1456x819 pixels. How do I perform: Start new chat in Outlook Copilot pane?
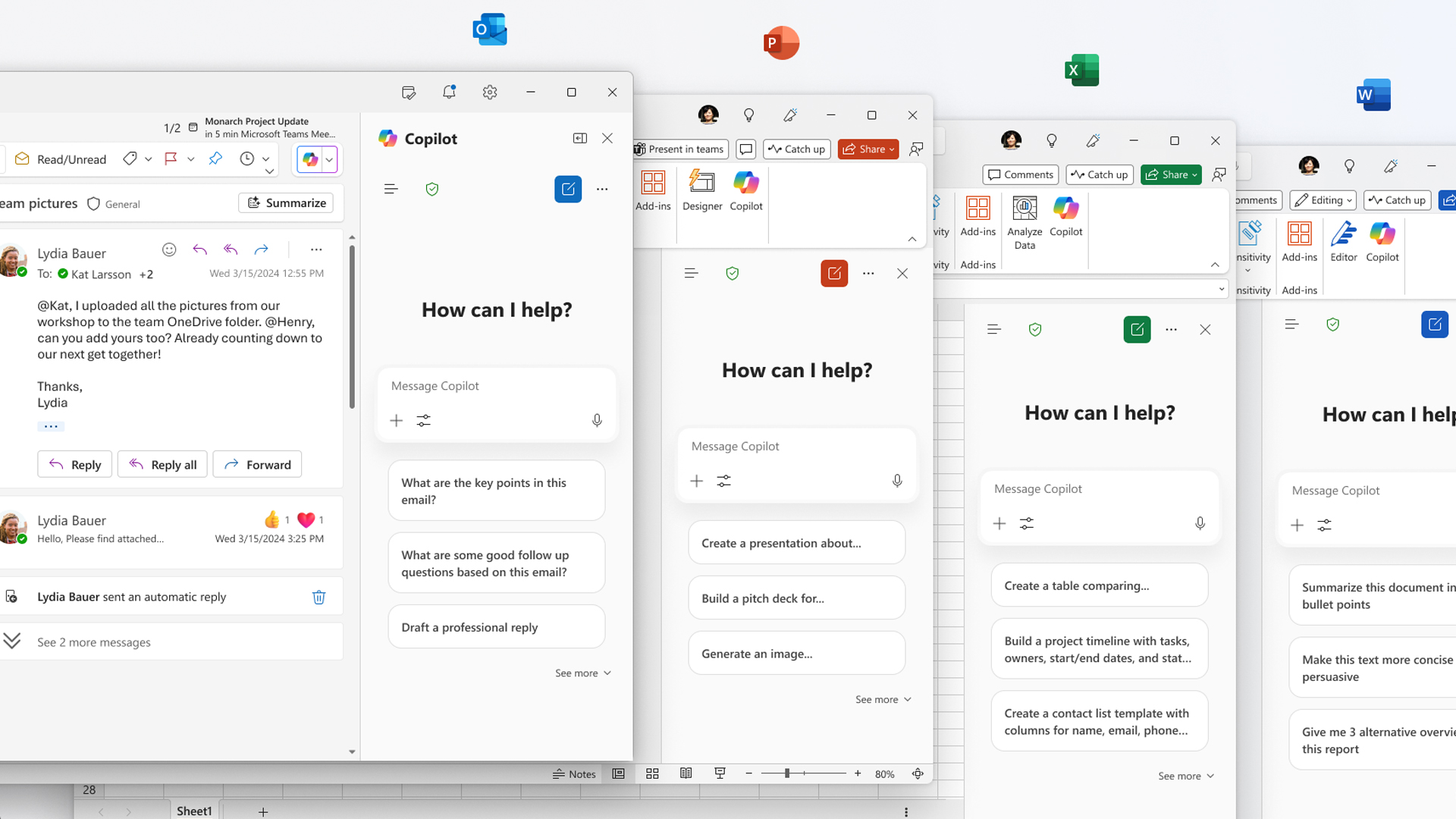coord(568,189)
